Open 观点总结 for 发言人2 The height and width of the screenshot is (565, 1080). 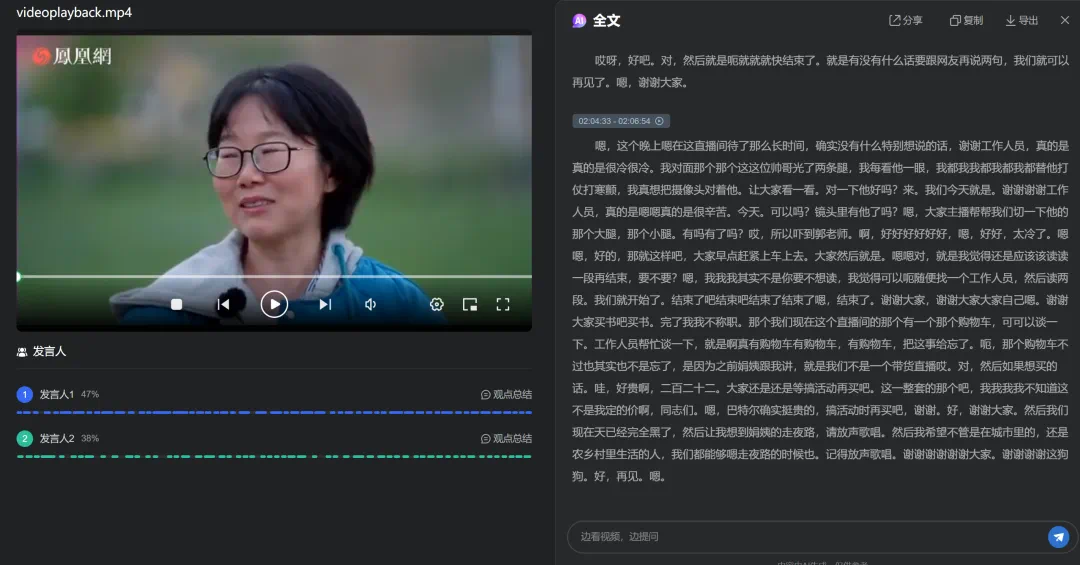[x=506, y=438]
